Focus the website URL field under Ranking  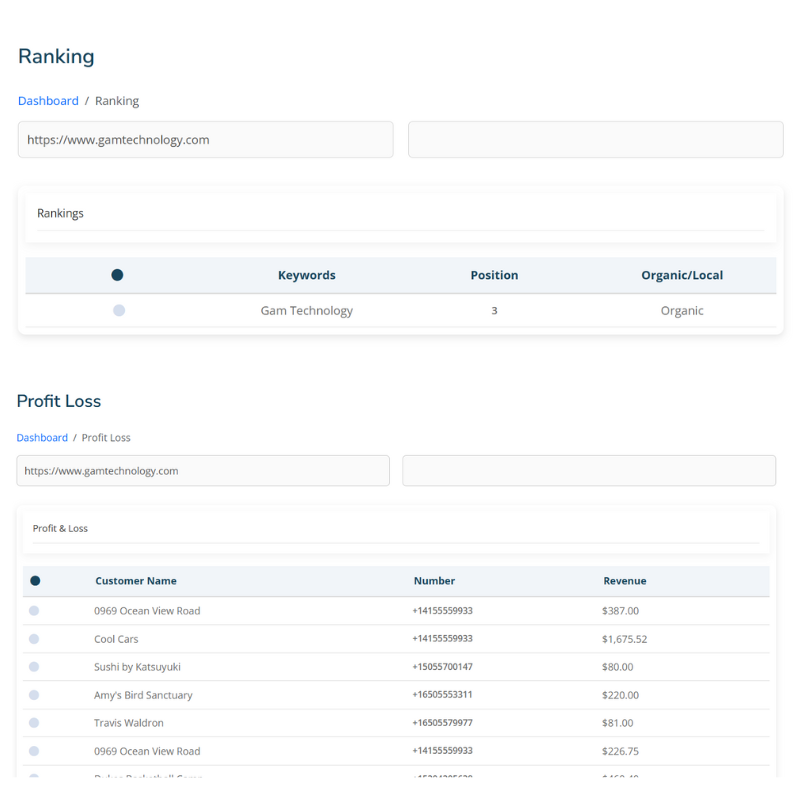point(205,140)
